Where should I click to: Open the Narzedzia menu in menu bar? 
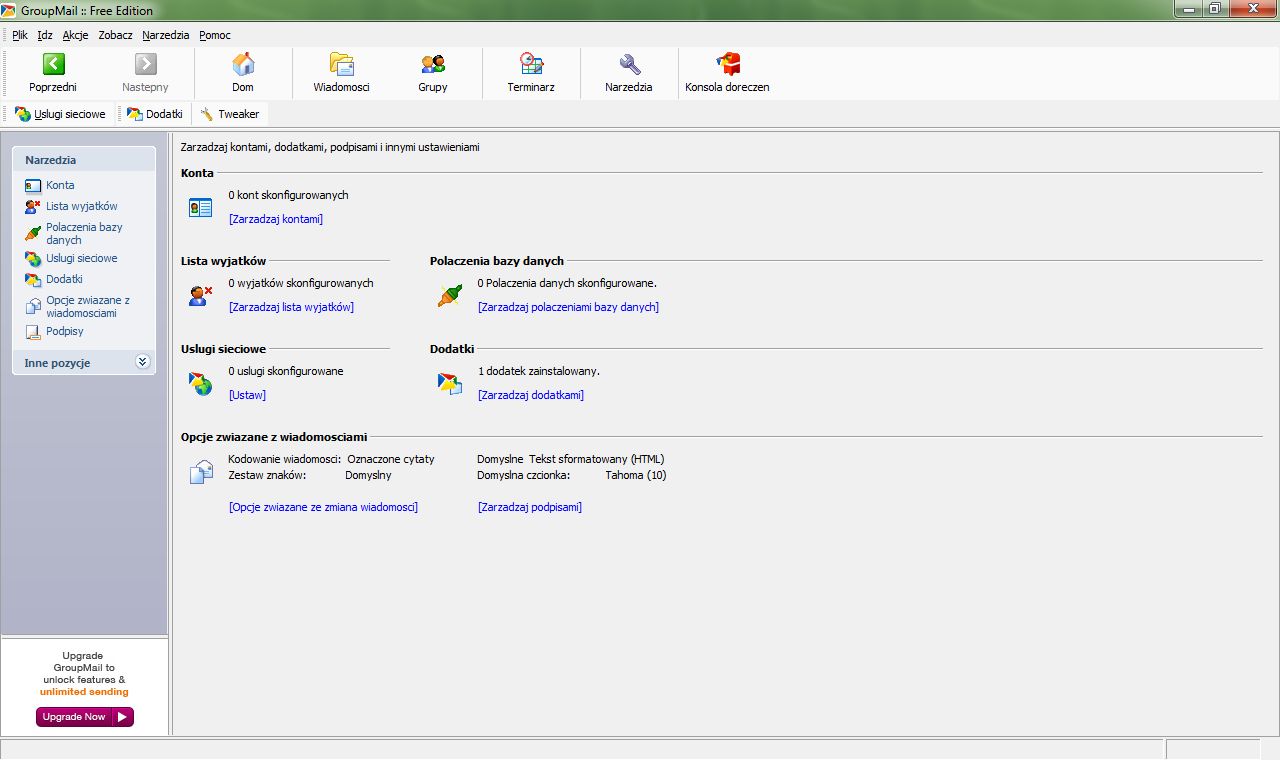click(x=166, y=35)
